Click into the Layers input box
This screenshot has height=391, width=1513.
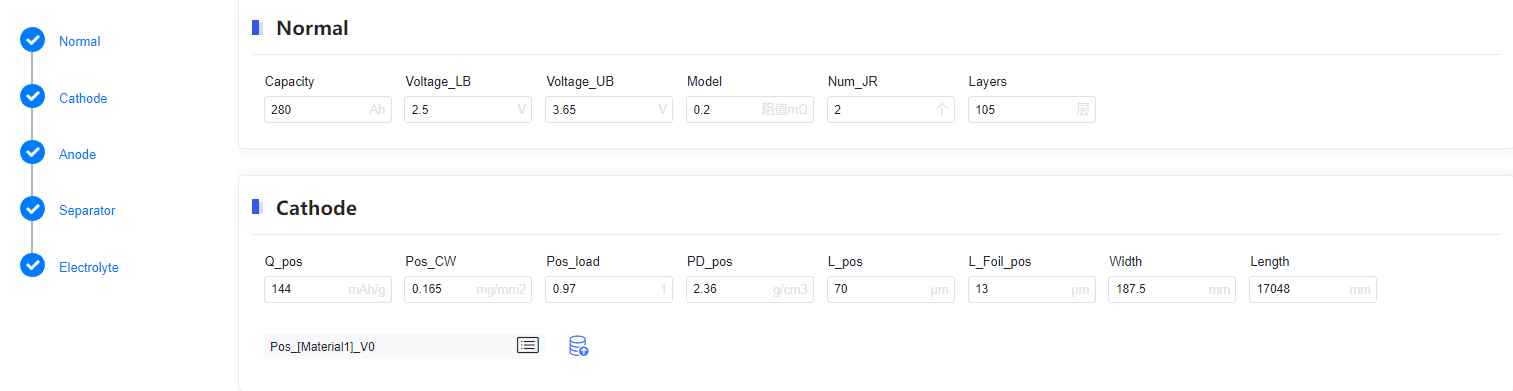coord(1032,110)
